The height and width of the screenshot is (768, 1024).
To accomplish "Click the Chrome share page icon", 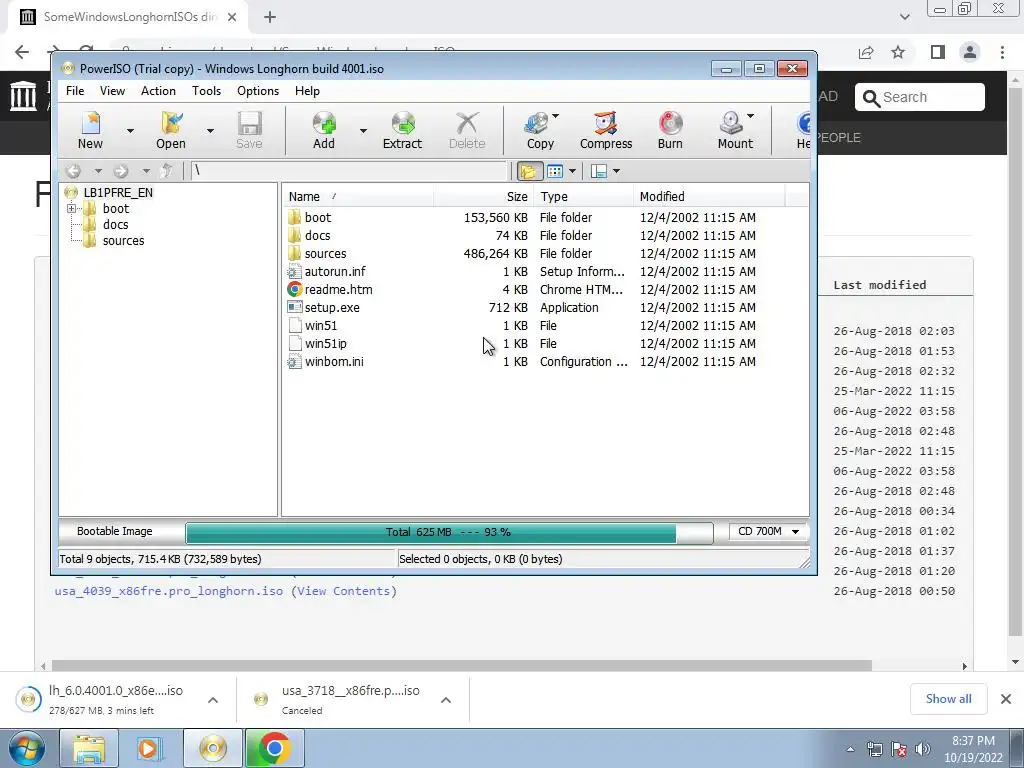I will click(866, 52).
